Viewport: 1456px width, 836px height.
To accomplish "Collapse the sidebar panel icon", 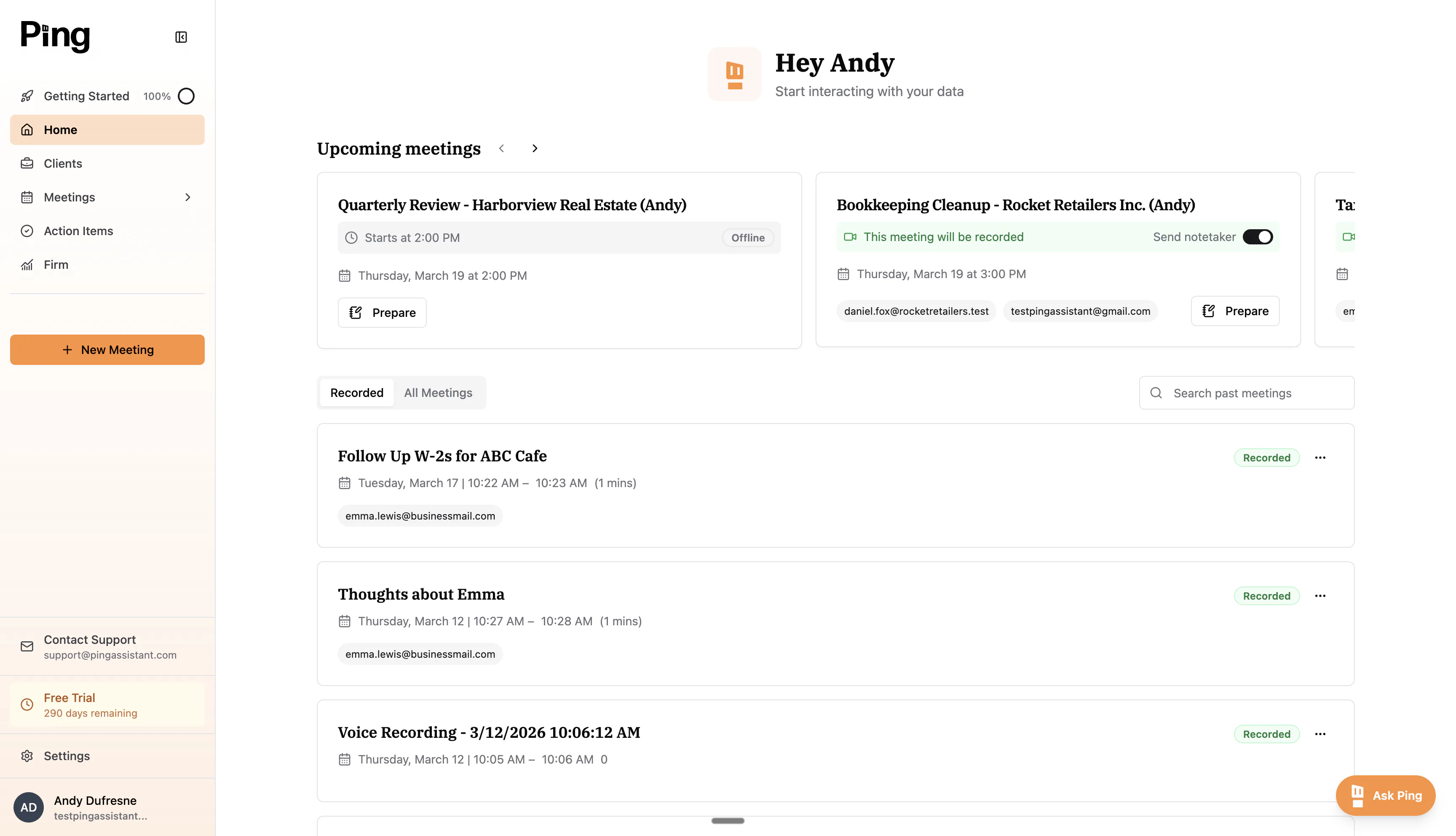I will click(181, 38).
